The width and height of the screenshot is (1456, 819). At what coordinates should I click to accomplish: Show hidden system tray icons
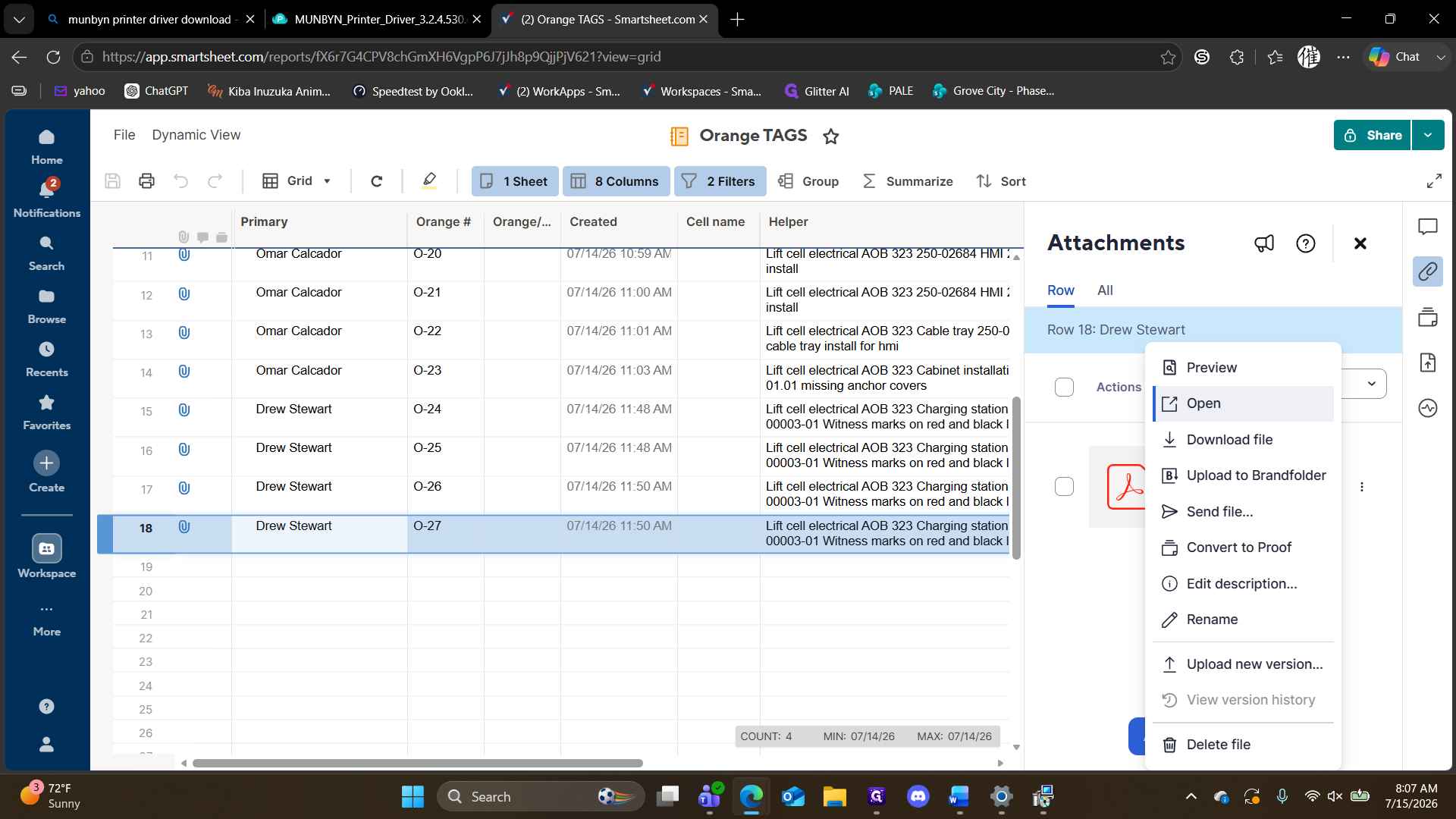pyautogui.click(x=1191, y=797)
